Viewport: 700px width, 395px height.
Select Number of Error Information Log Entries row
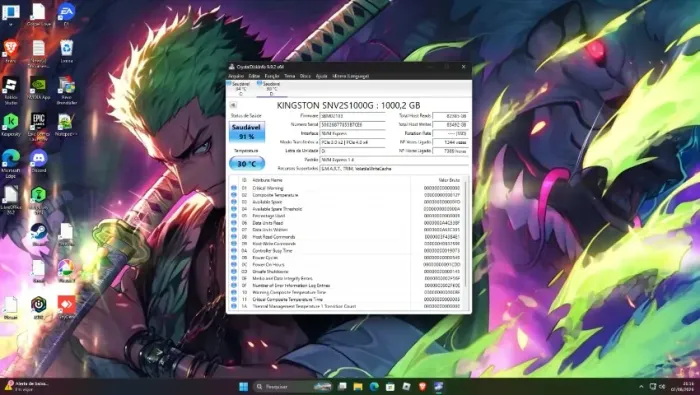pyautogui.click(x=346, y=285)
